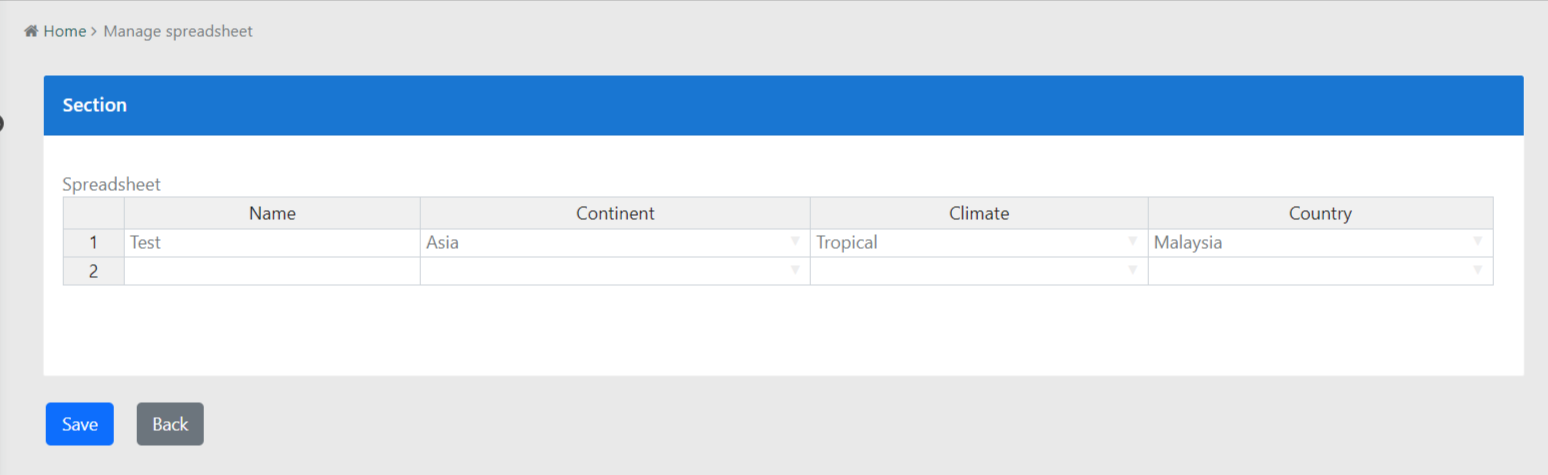The image size is (1548, 475).
Task: Click the empty Name cell in row 2
Action: click(272, 270)
